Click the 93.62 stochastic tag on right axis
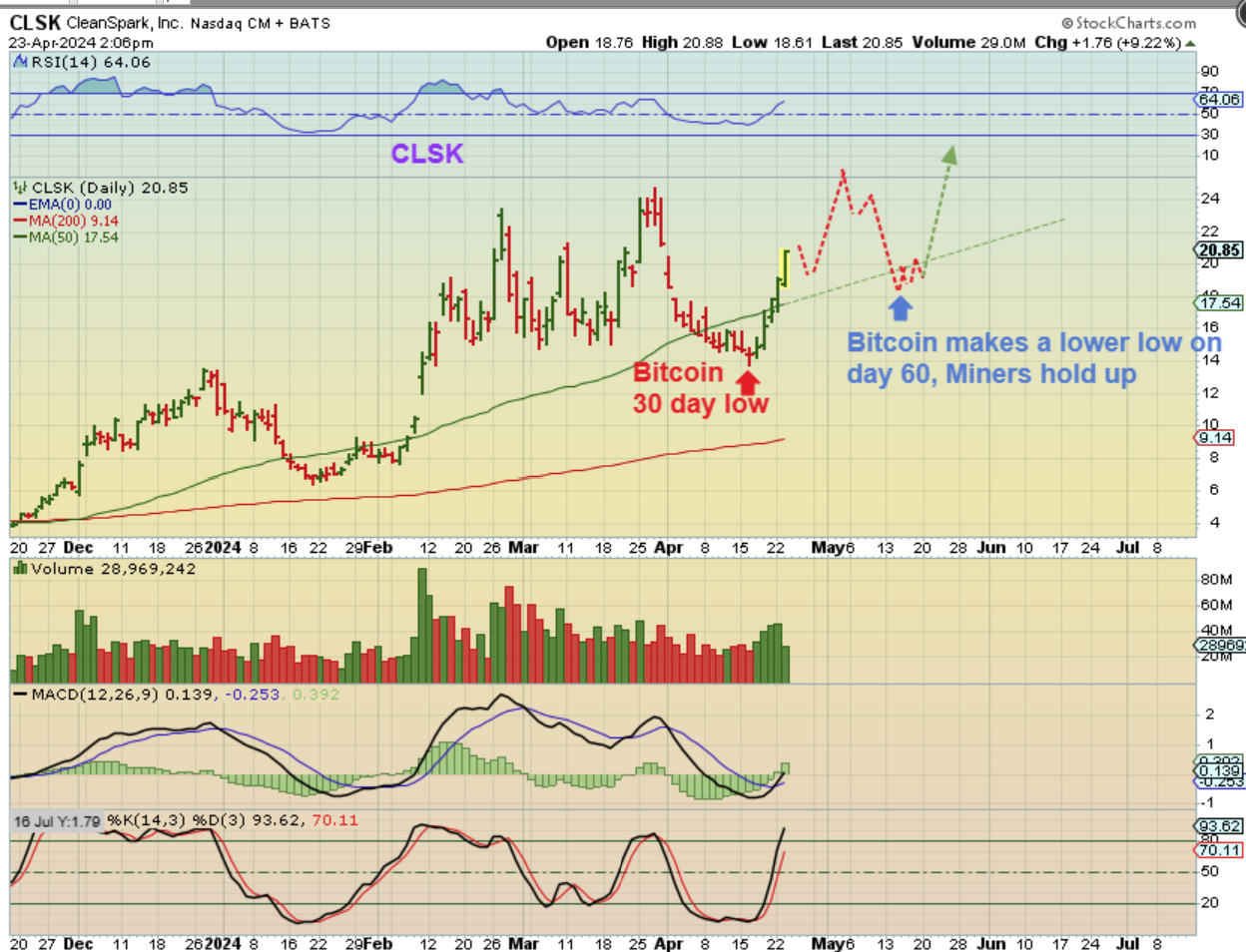Screen dimensions: 1246x952 coord(1219,826)
